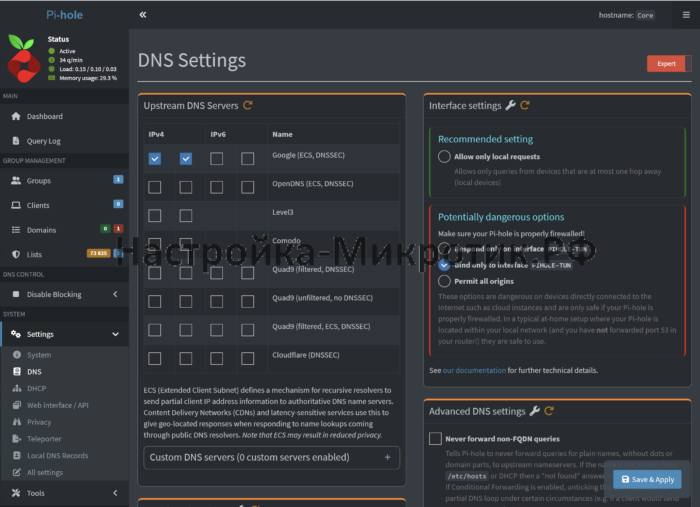
Task: Click the Groups count badge
Action: pyautogui.click(x=118, y=179)
